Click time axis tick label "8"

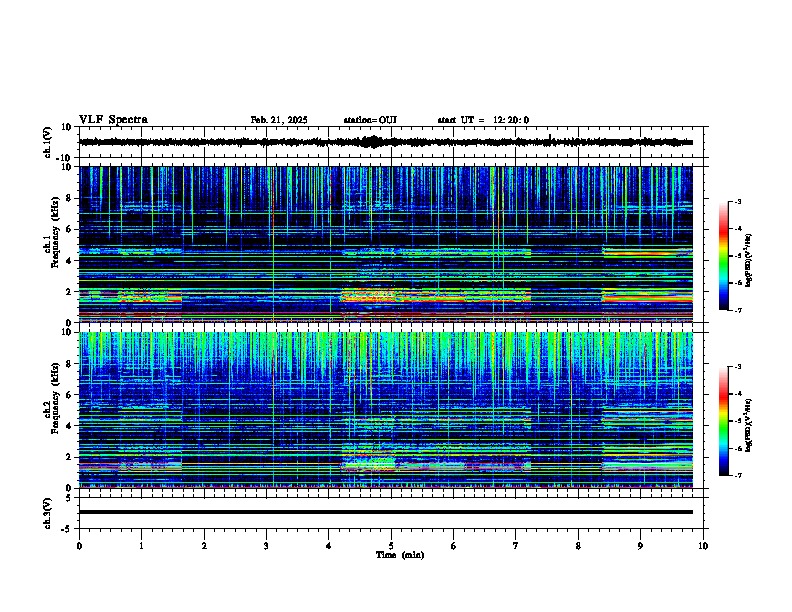point(578,546)
